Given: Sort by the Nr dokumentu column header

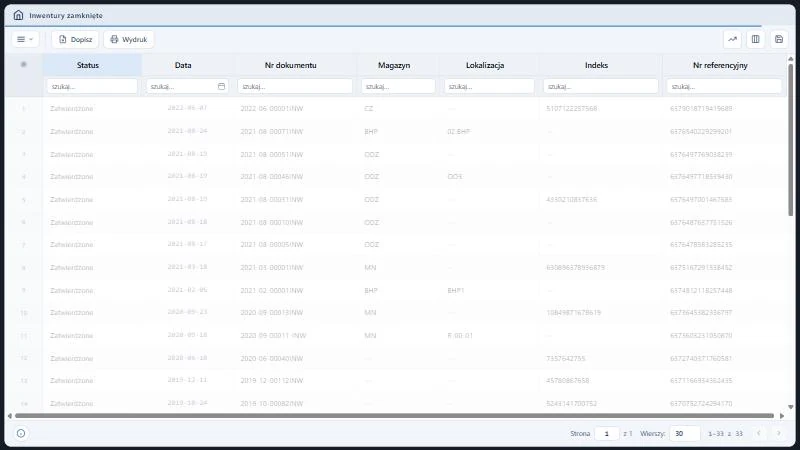Looking at the screenshot, I should [290, 65].
